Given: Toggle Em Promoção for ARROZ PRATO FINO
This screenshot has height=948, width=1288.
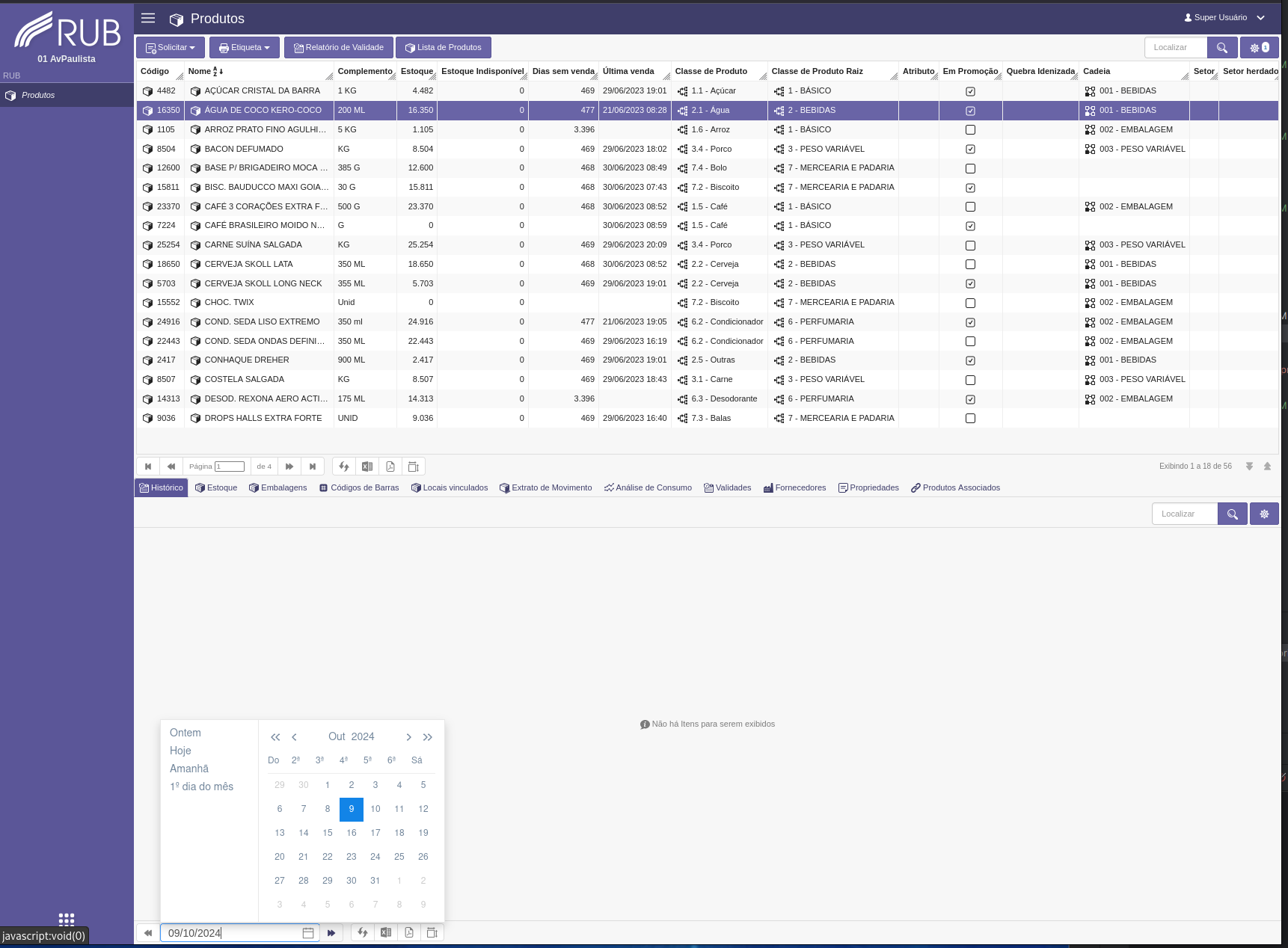Looking at the screenshot, I should pyautogui.click(x=970, y=130).
